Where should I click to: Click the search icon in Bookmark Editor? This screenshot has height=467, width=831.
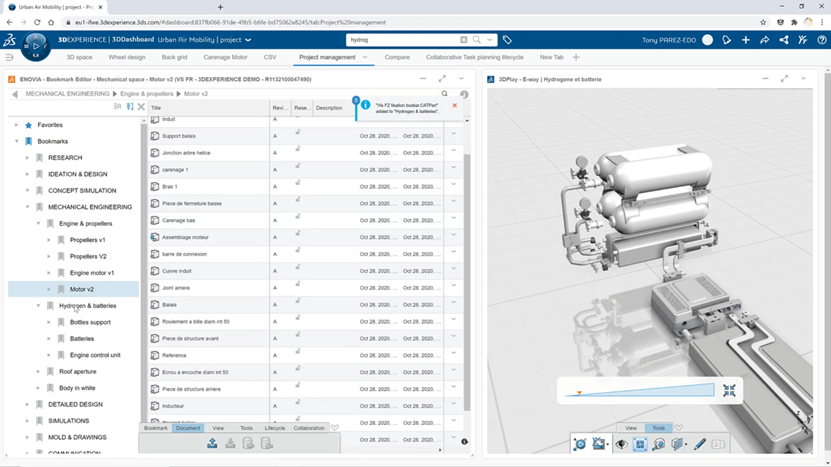pos(445,94)
